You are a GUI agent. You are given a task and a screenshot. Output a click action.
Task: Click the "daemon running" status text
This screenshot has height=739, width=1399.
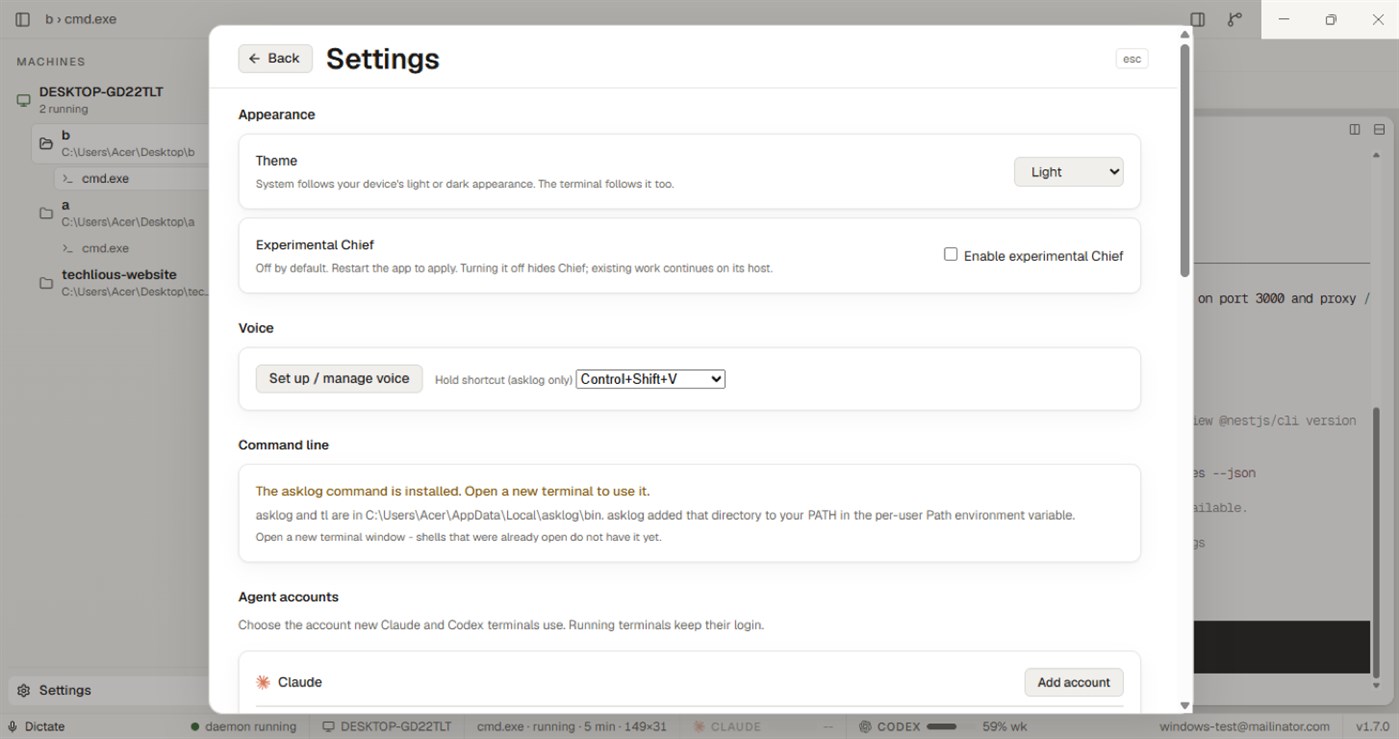251,727
